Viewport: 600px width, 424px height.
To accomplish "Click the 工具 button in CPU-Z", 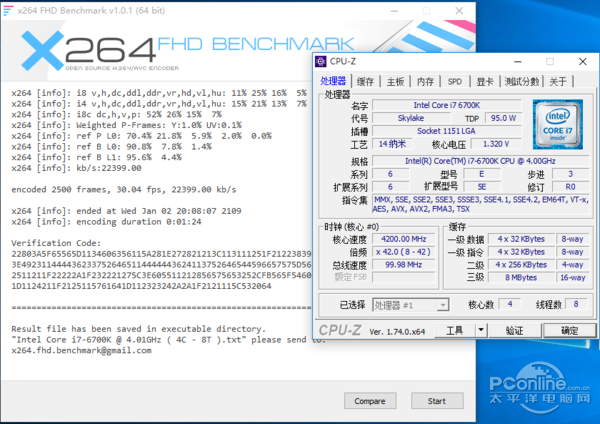I will pyautogui.click(x=455, y=330).
